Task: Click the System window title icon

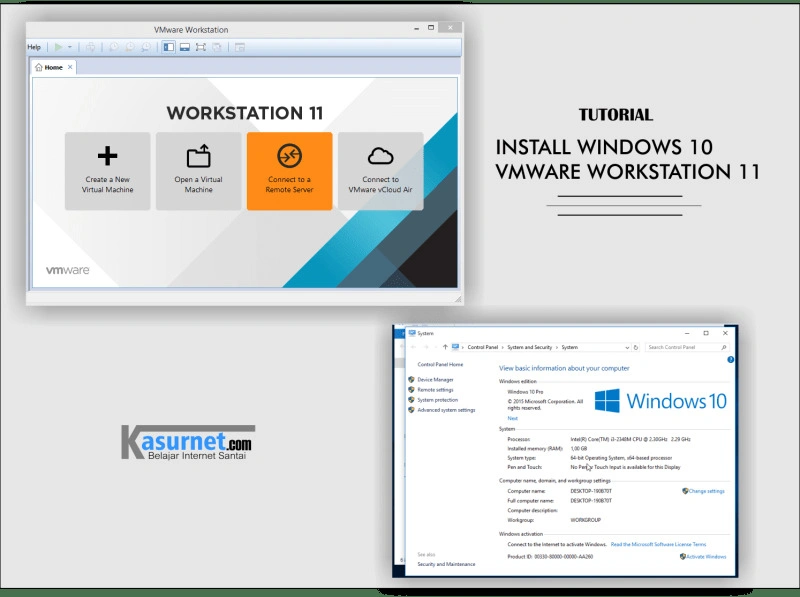Action: click(x=412, y=333)
